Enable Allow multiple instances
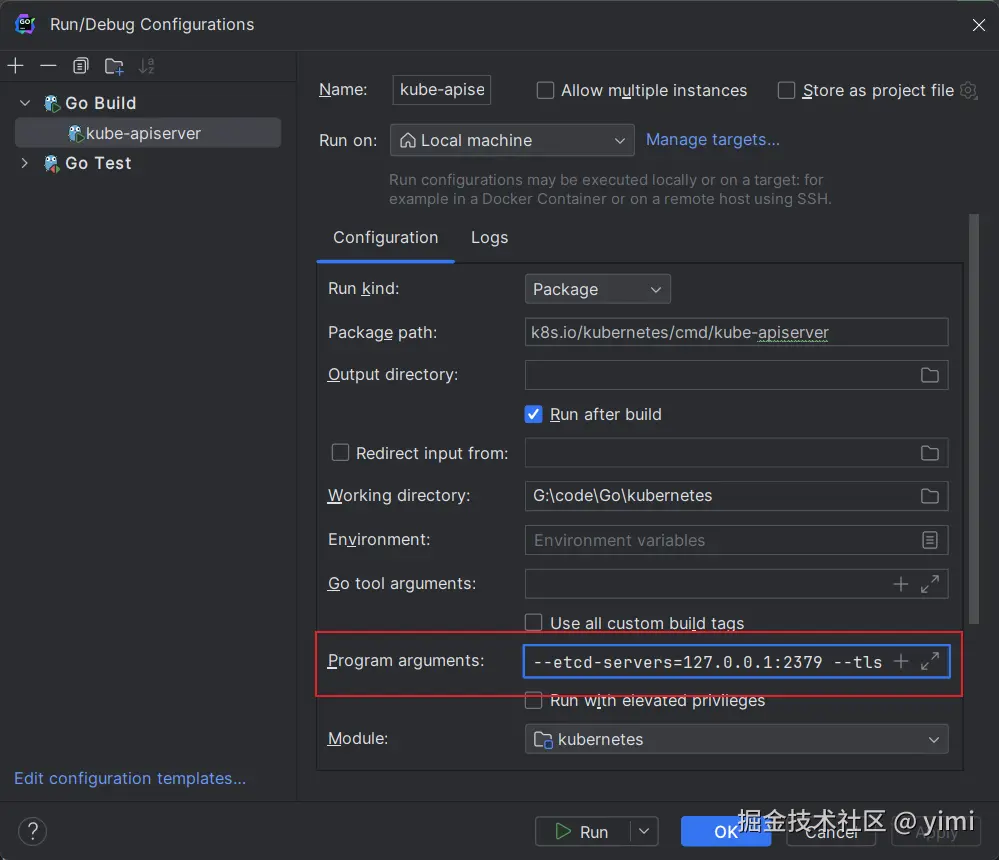 coord(545,90)
